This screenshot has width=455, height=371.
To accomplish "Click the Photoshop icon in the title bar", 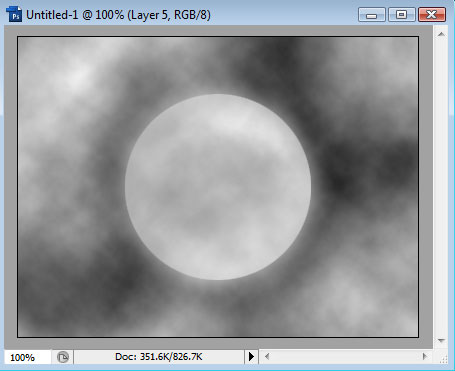I will [14, 15].
